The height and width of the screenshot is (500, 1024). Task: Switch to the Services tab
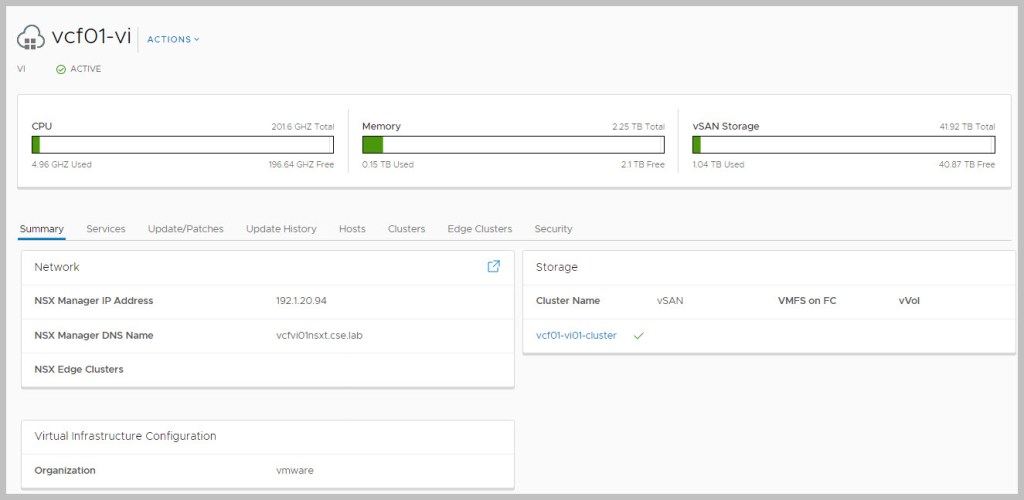106,229
